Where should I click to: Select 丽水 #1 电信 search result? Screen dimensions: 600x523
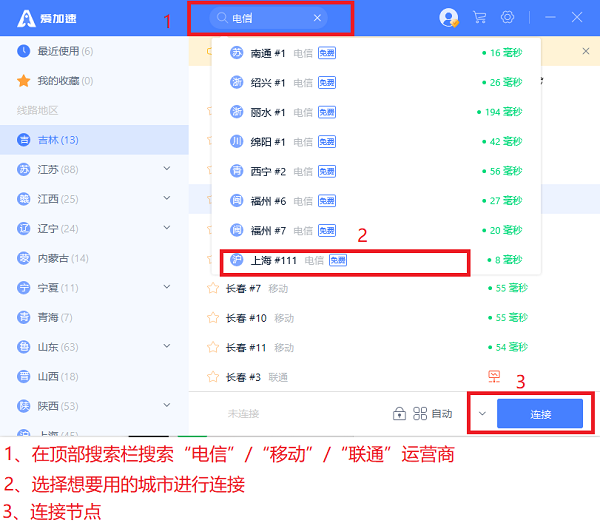click(x=376, y=112)
